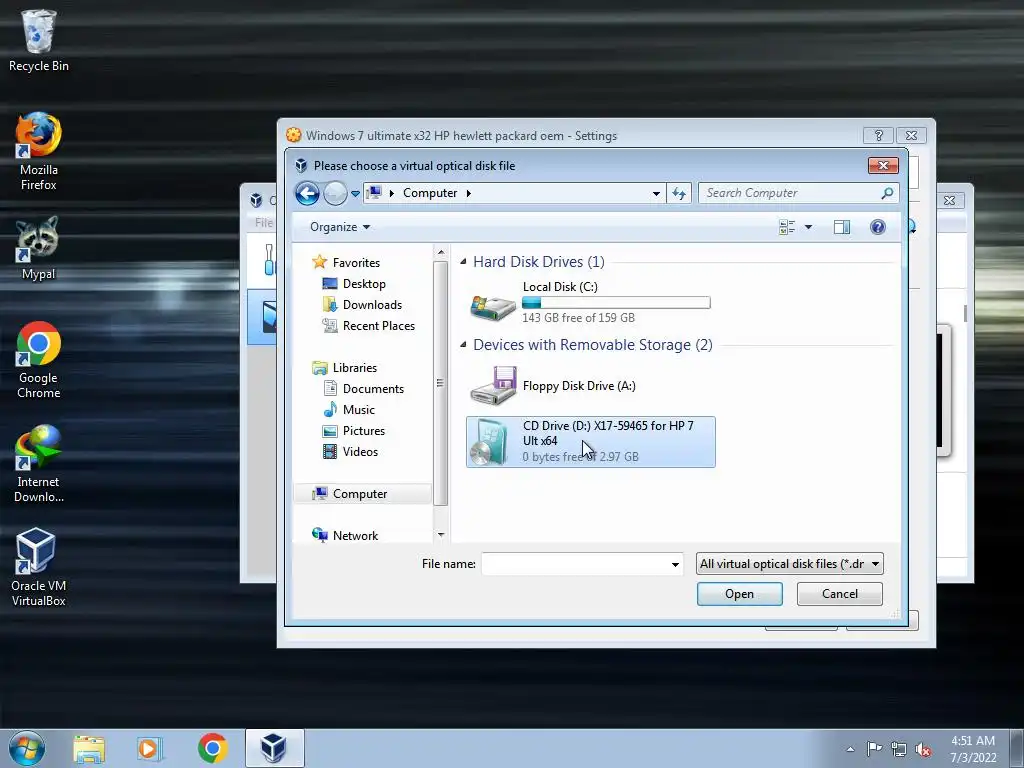1024x768 pixels.
Task: Collapse the Hard Disk Drives group
Action: click(463, 262)
